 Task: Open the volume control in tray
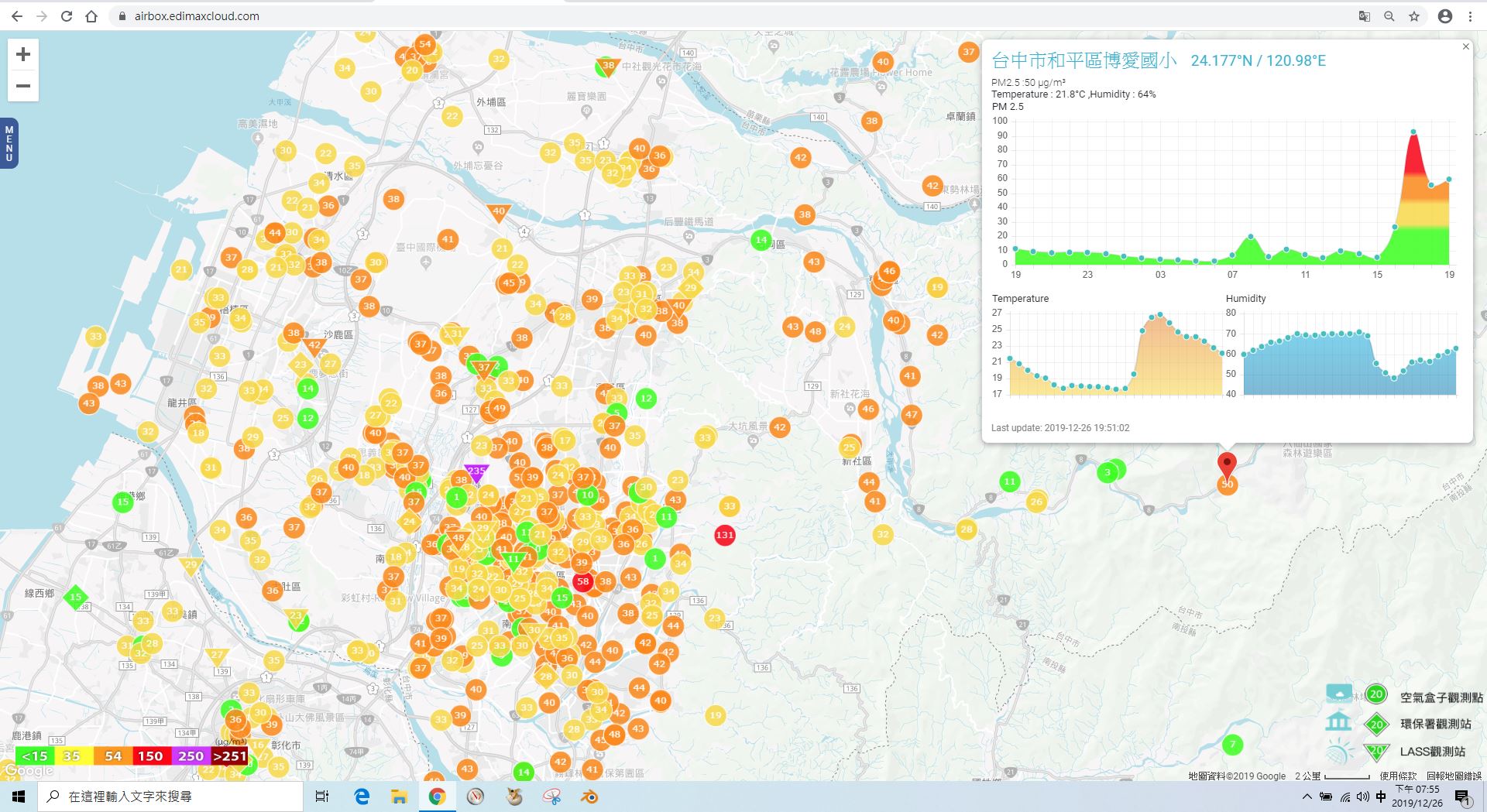click(1363, 797)
